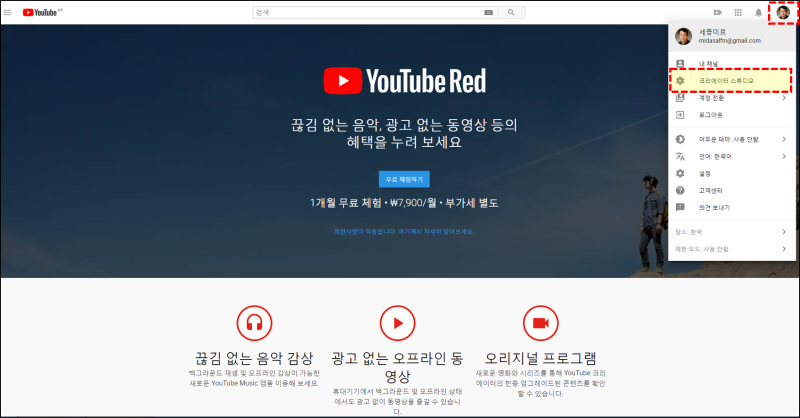Click the YouTube Red banner logo

(405, 81)
